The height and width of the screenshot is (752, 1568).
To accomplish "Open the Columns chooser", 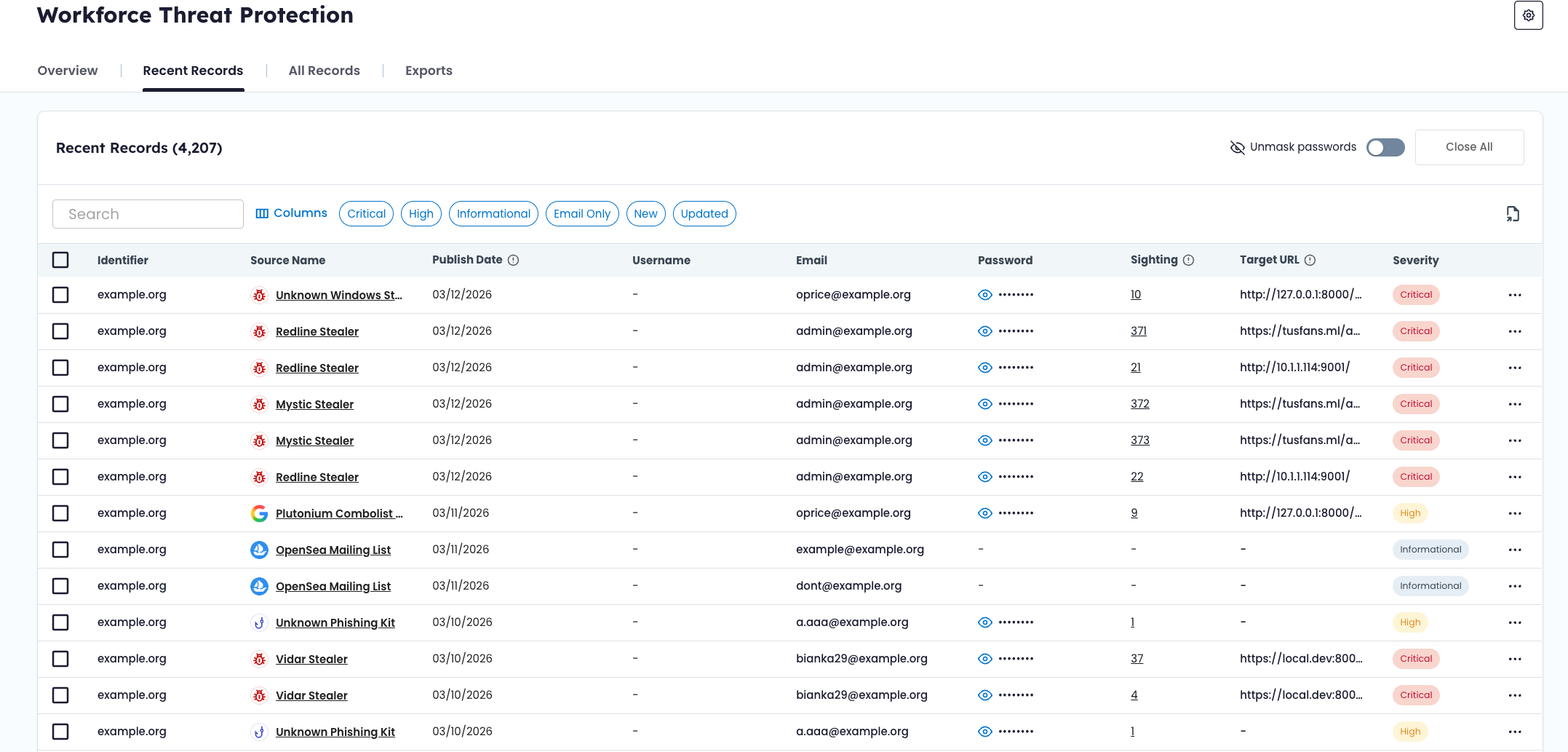I will (291, 213).
